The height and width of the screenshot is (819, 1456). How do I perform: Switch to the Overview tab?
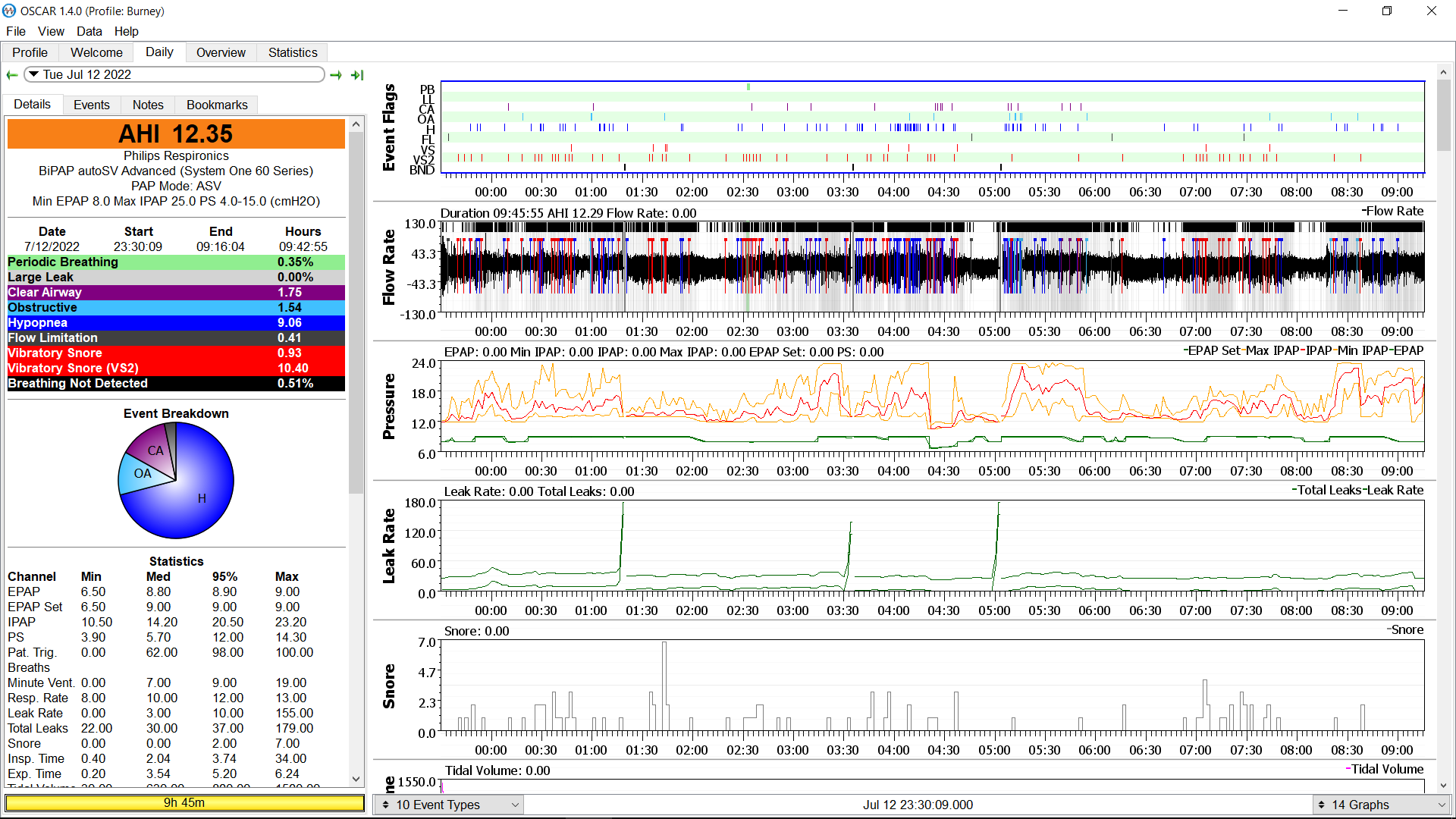click(x=221, y=52)
